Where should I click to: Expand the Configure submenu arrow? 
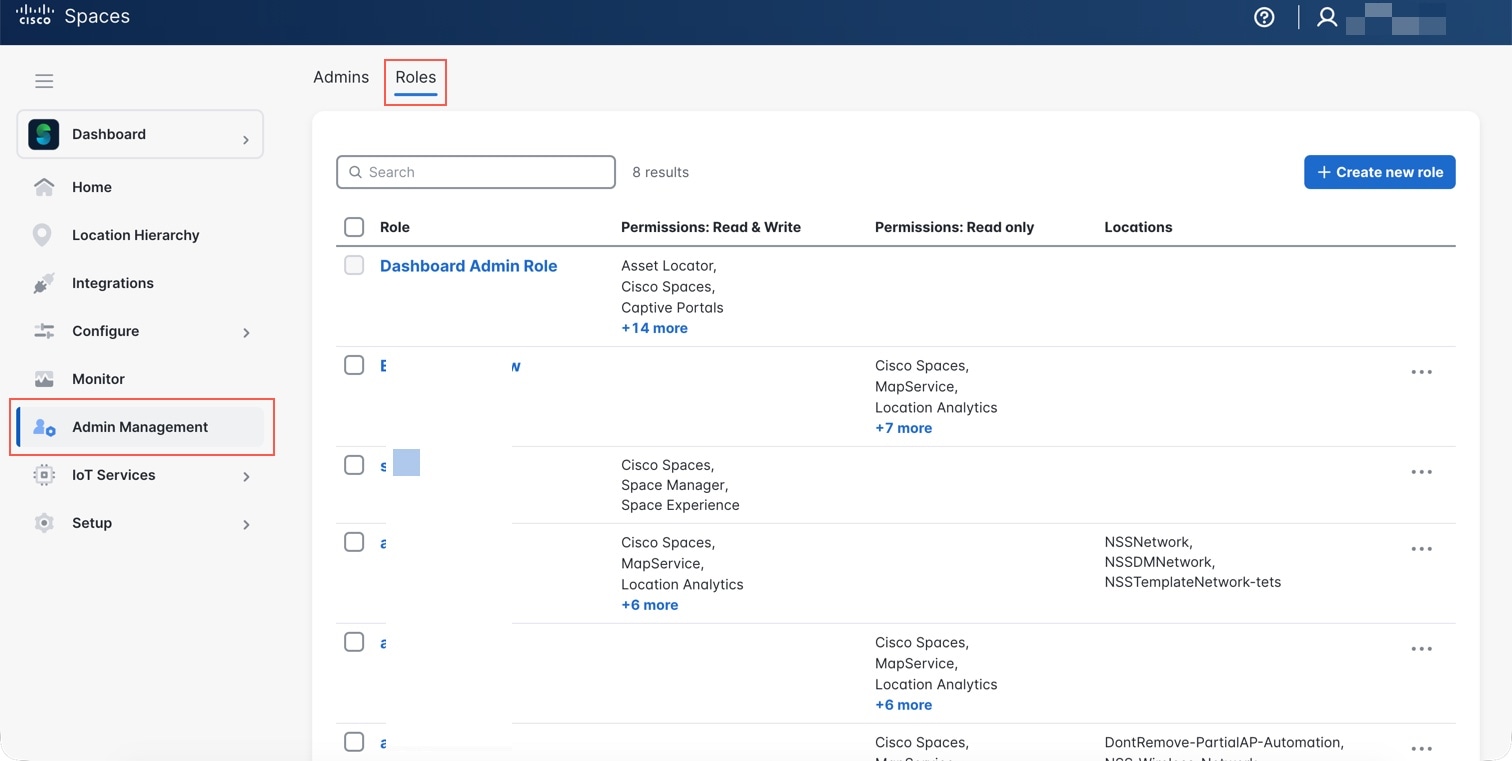click(246, 332)
